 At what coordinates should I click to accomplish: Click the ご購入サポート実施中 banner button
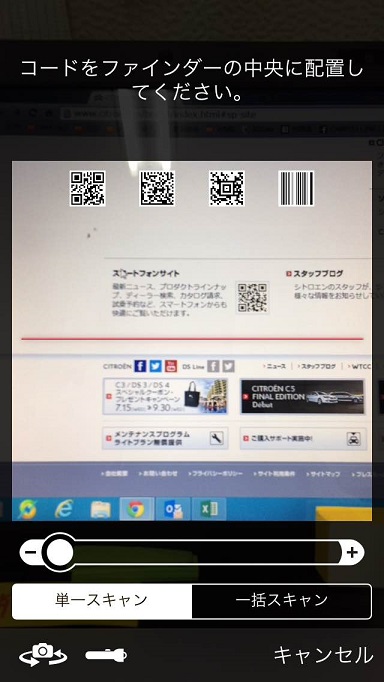tap(303, 438)
